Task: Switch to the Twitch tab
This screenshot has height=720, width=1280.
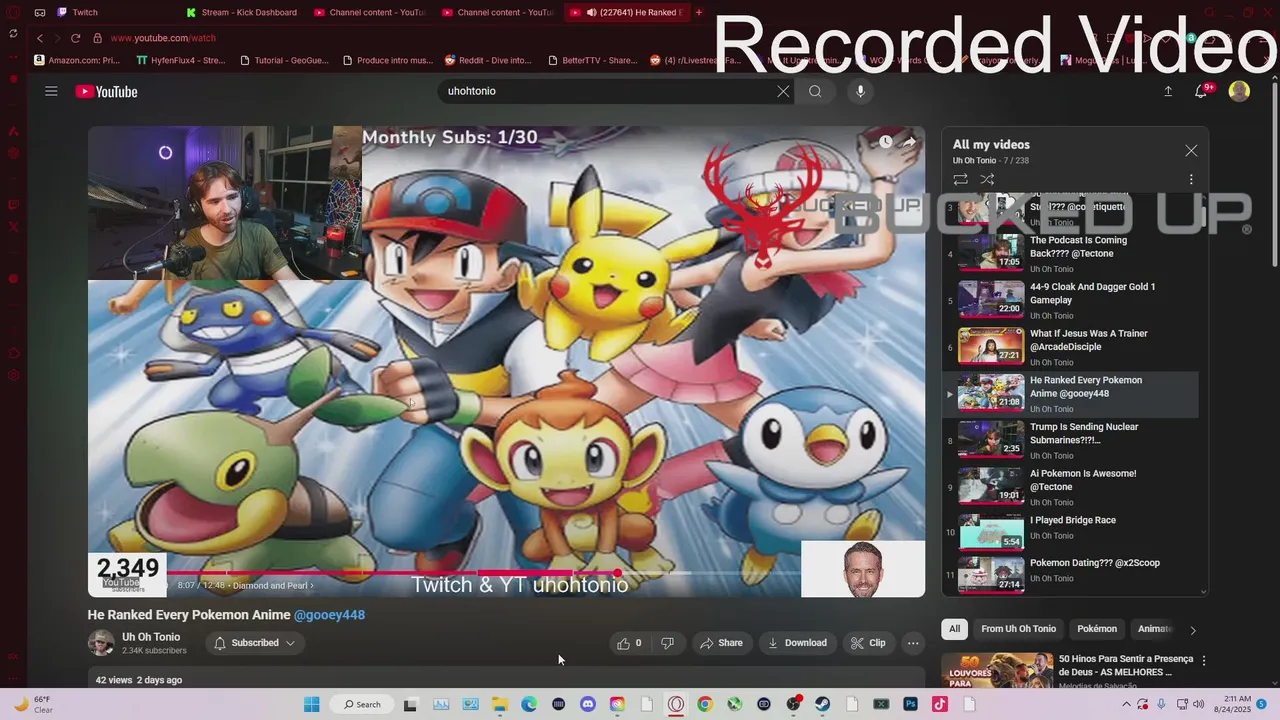Action: coord(84,12)
